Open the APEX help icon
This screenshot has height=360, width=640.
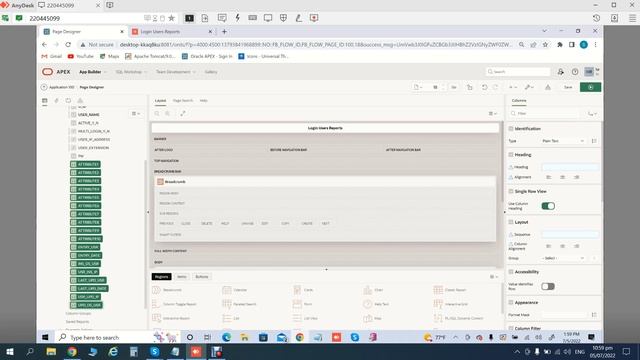[x=575, y=72]
